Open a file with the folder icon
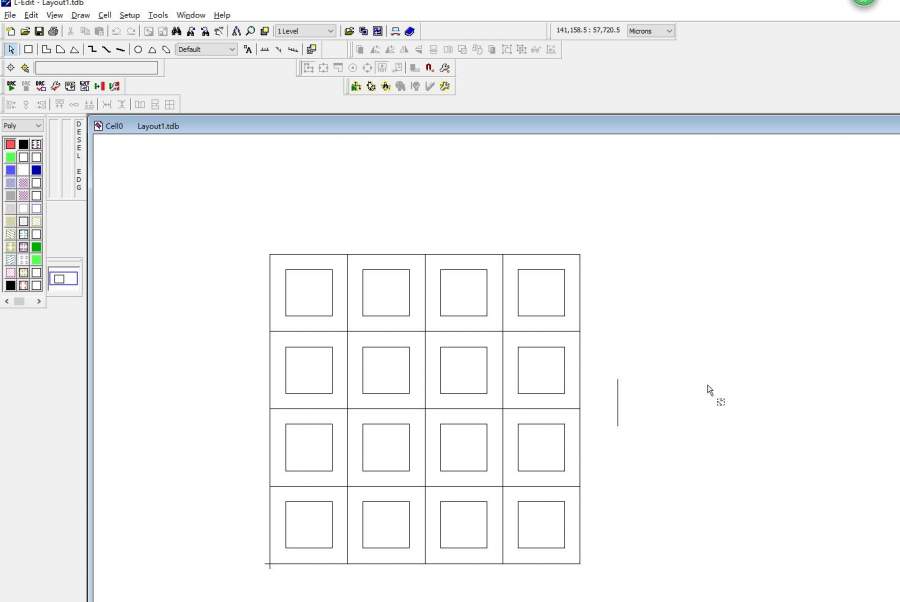The image size is (900, 602). 25,31
